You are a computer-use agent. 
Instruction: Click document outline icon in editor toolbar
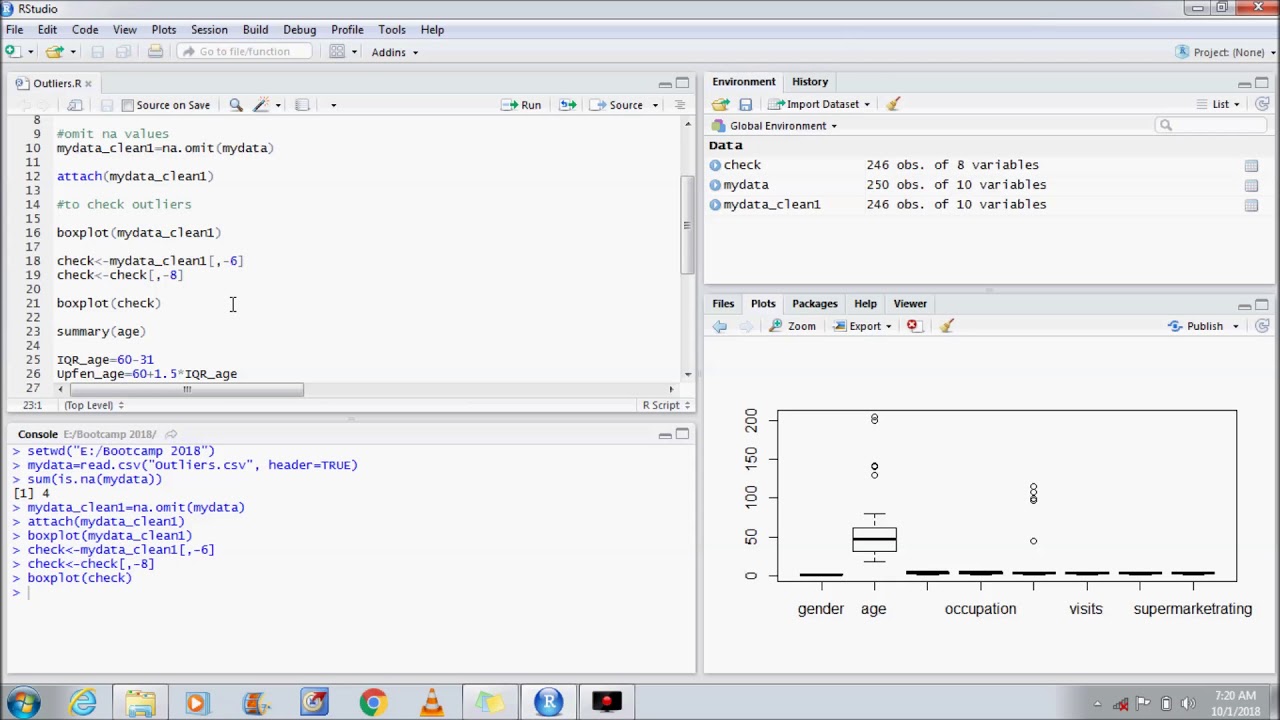tap(680, 105)
